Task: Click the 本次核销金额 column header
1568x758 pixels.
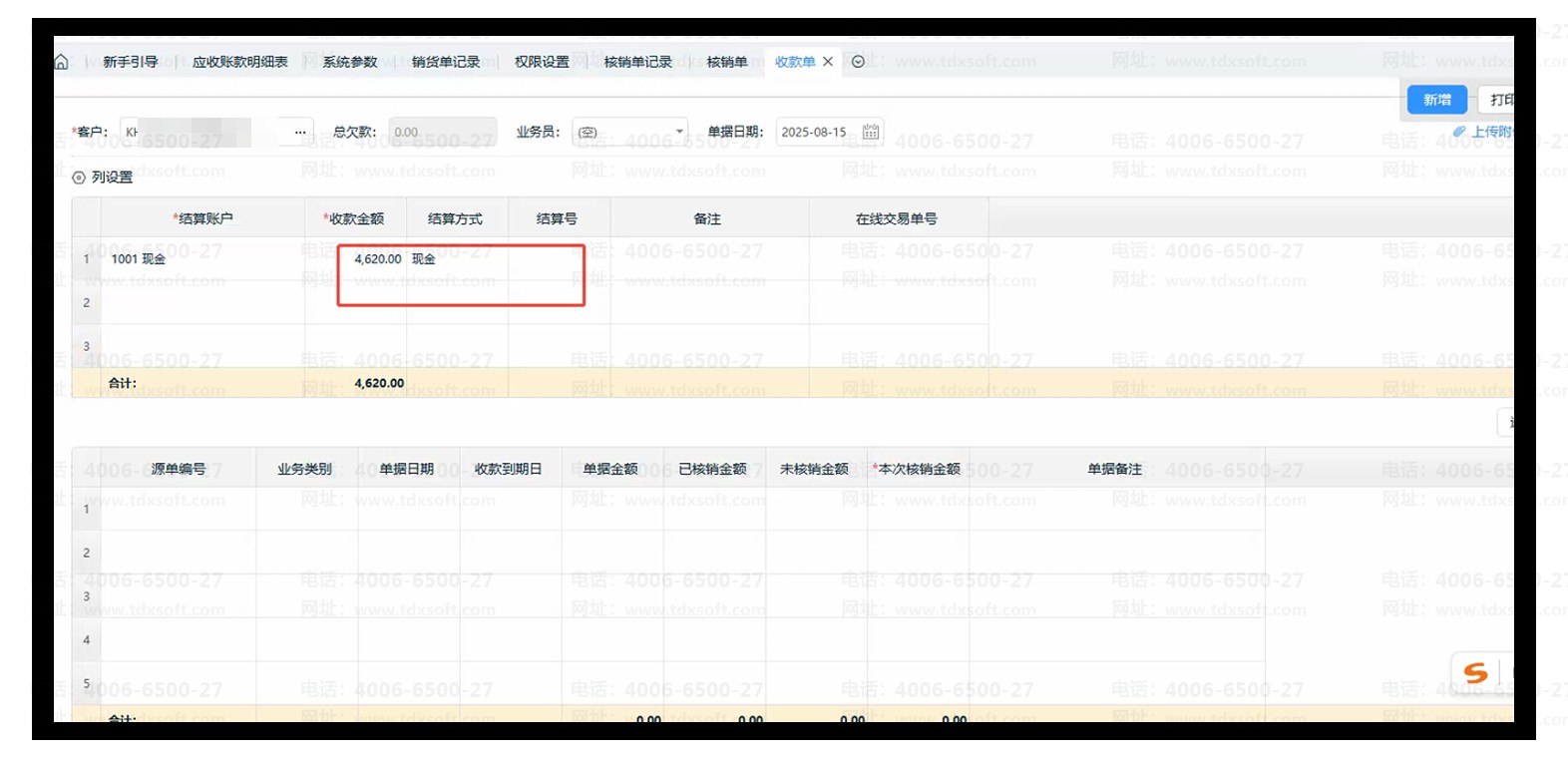Action: pos(918,469)
